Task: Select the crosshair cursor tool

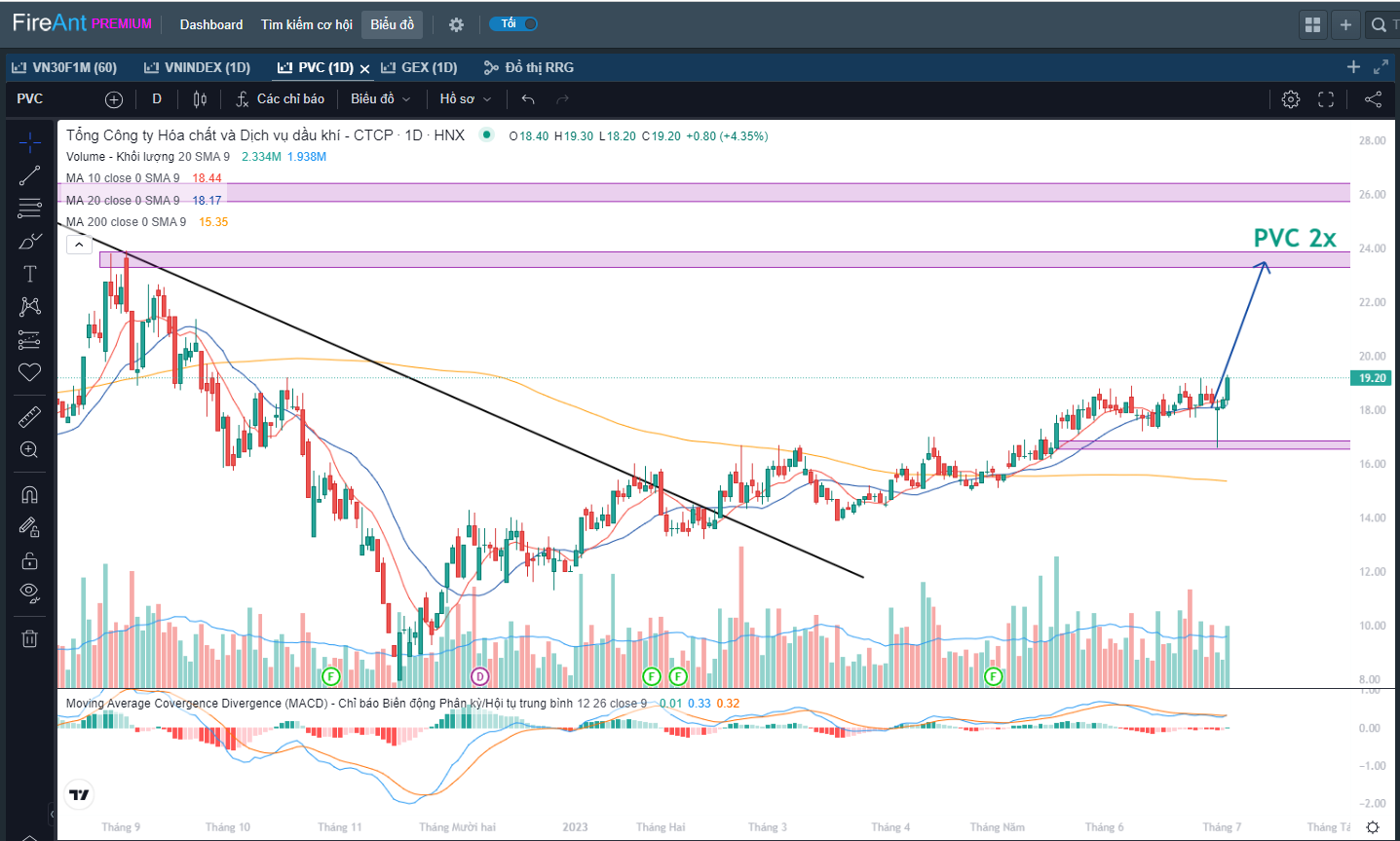Action: (x=30, y=142)
